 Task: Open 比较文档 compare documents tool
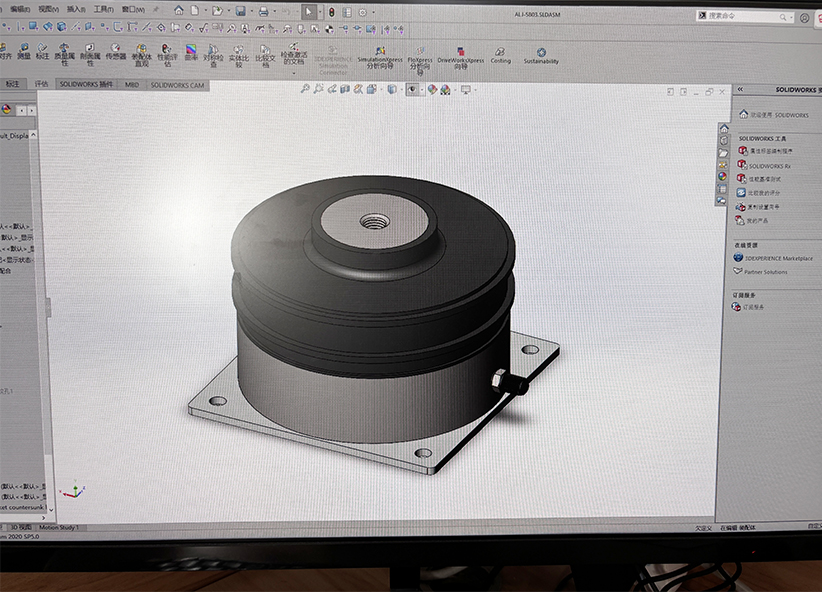[265, 56]
